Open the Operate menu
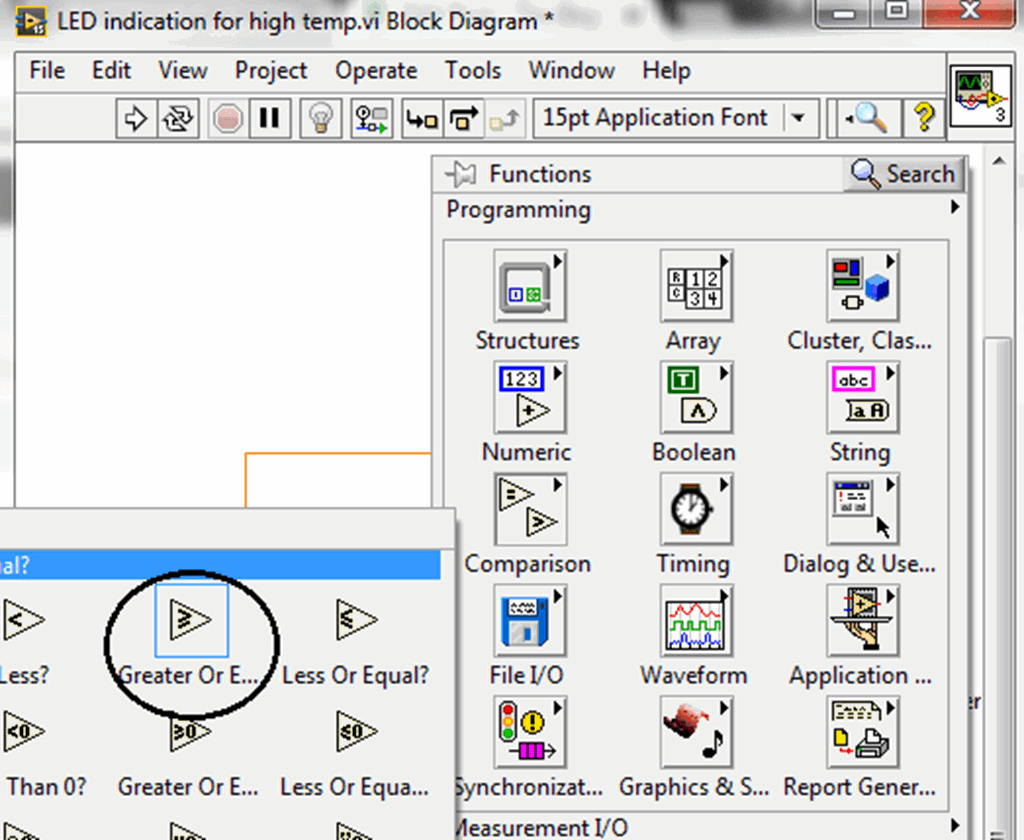The height and width of the screenshot is (840, 1024). [376, 70]
